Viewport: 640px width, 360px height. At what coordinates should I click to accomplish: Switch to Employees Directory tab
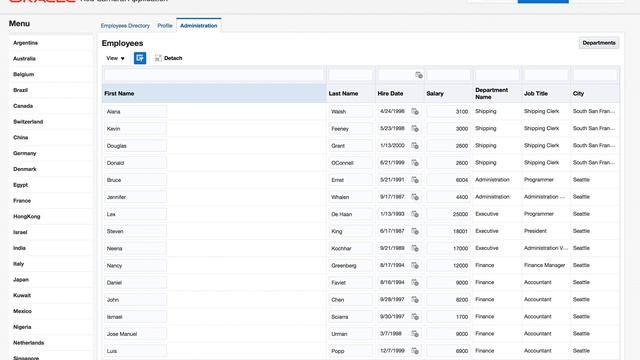pyautogui.click(x=125, y=26)
